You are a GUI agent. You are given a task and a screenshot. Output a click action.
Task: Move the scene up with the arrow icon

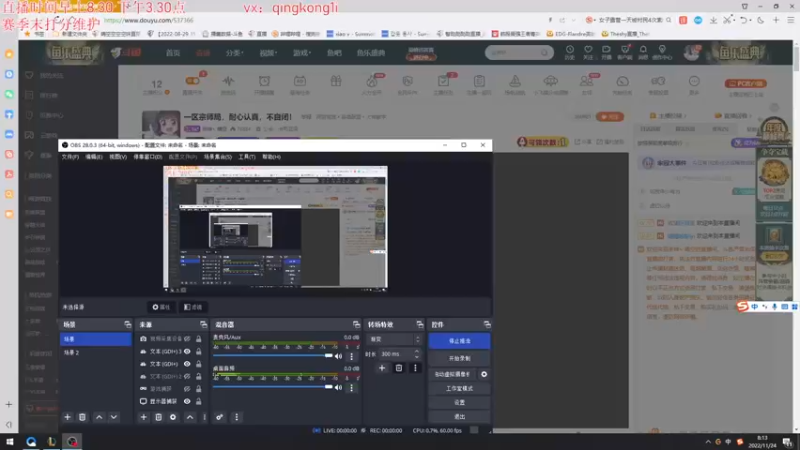(99, 417)
